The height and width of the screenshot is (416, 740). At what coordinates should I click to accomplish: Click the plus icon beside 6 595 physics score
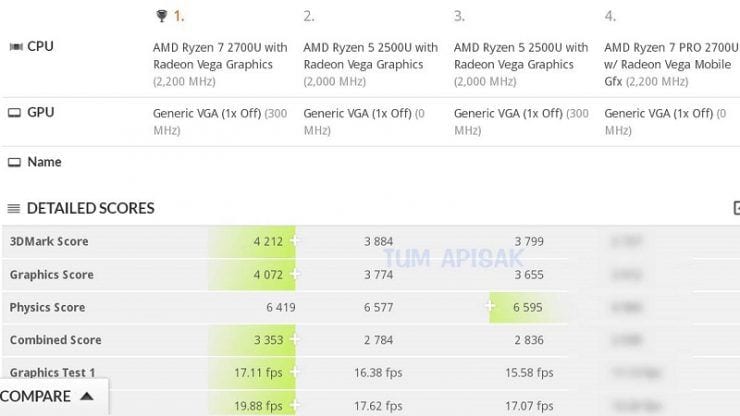490,306
